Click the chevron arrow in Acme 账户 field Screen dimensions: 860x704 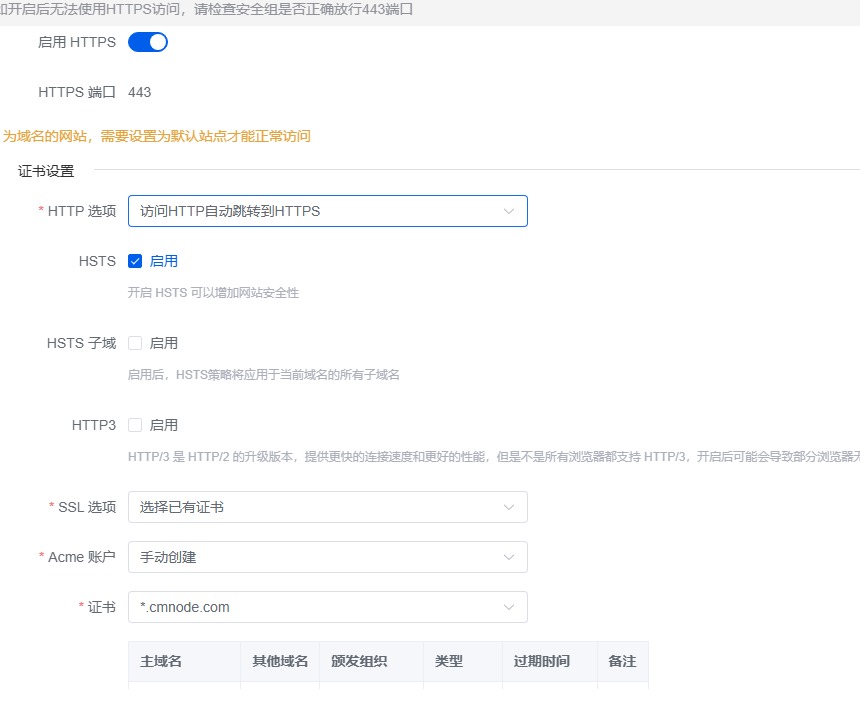click(509, 557)
